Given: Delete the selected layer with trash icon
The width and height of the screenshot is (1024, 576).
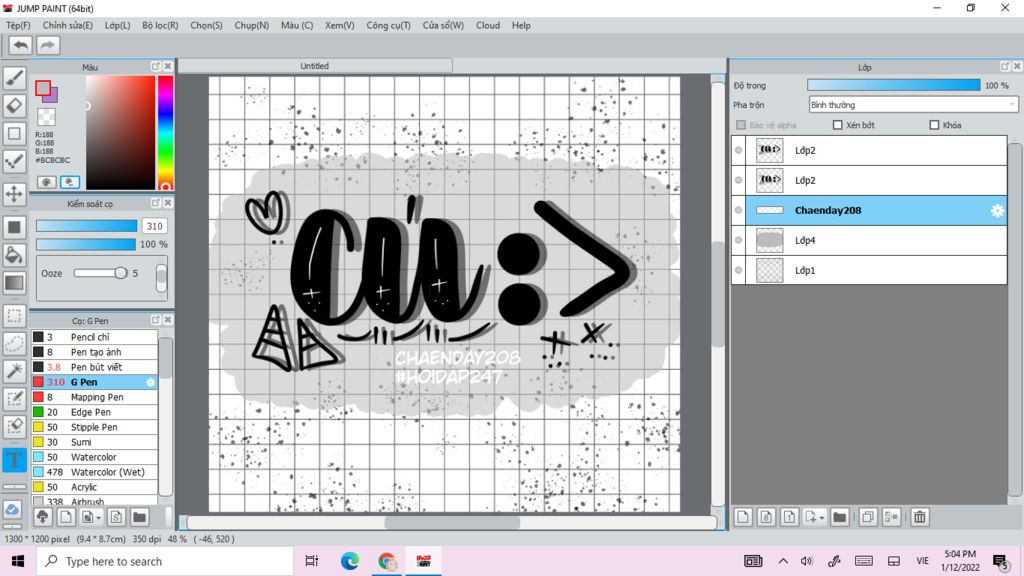Looking at the screenshot, I should 920,517.
